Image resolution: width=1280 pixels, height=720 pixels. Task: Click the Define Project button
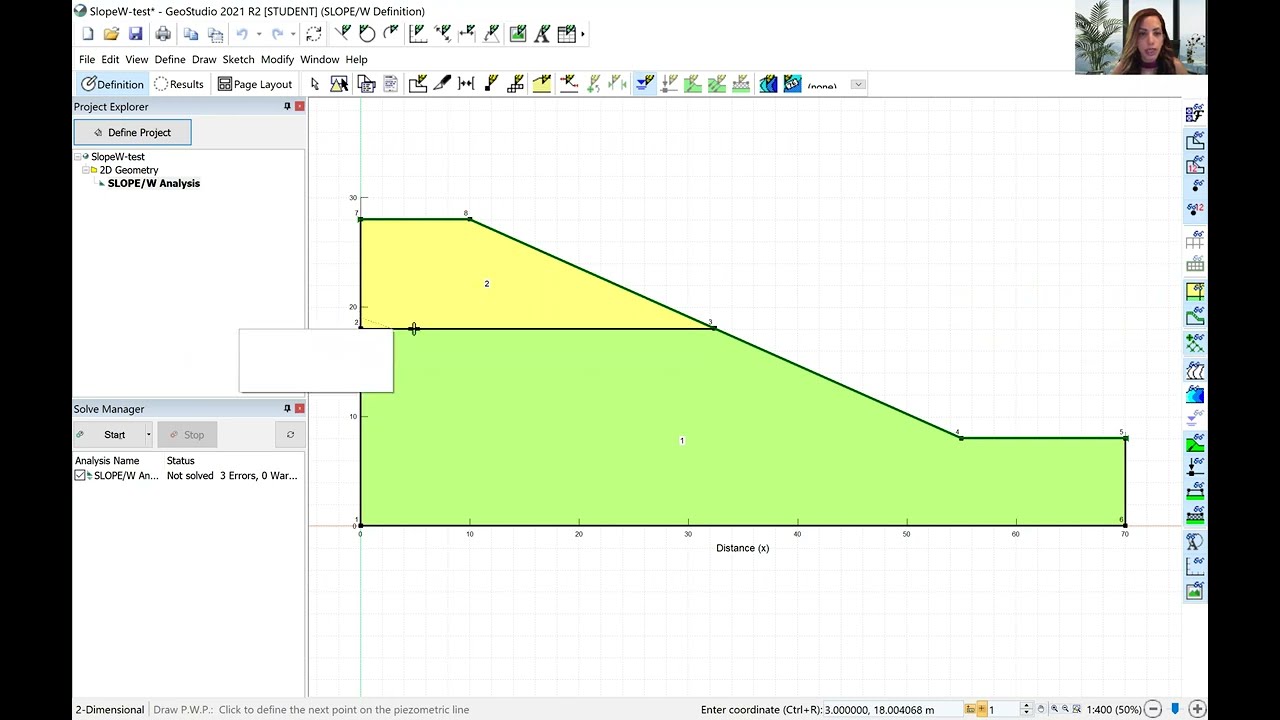pos(132,132)
